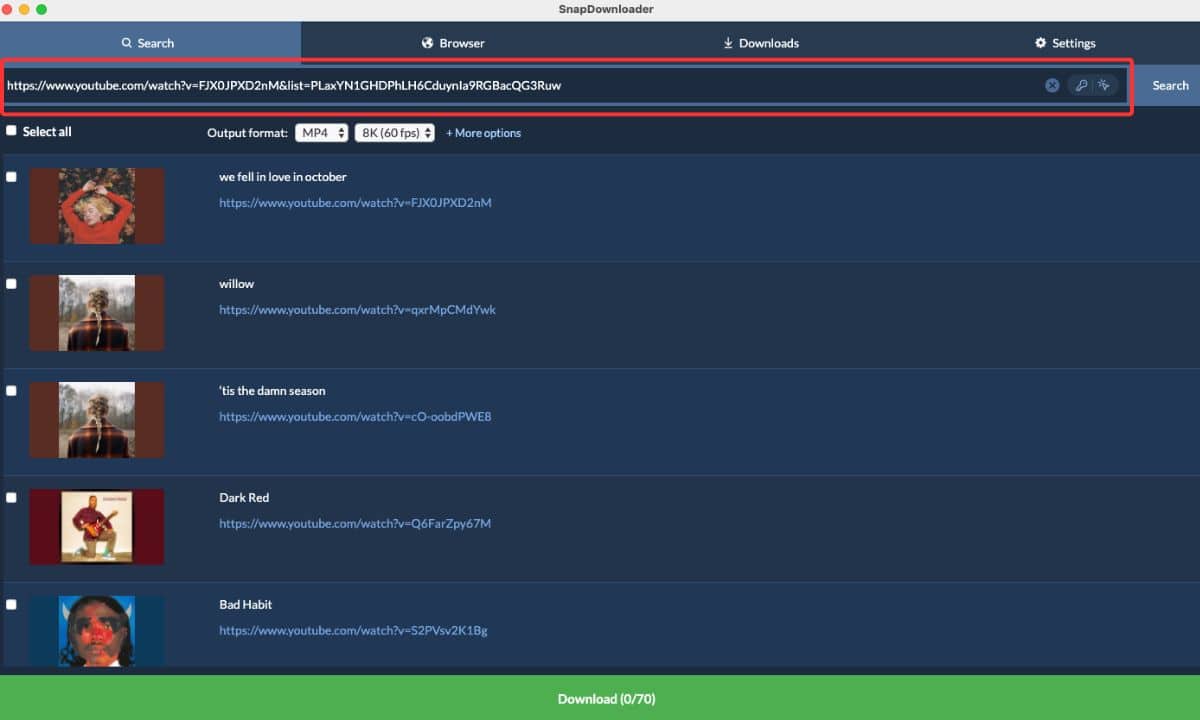The height and width of the screenshot is (720, 1200).
Task: Click the 'we fell in love in october' thumbnail
Action: pyautogui.click(x=97, y=206)
